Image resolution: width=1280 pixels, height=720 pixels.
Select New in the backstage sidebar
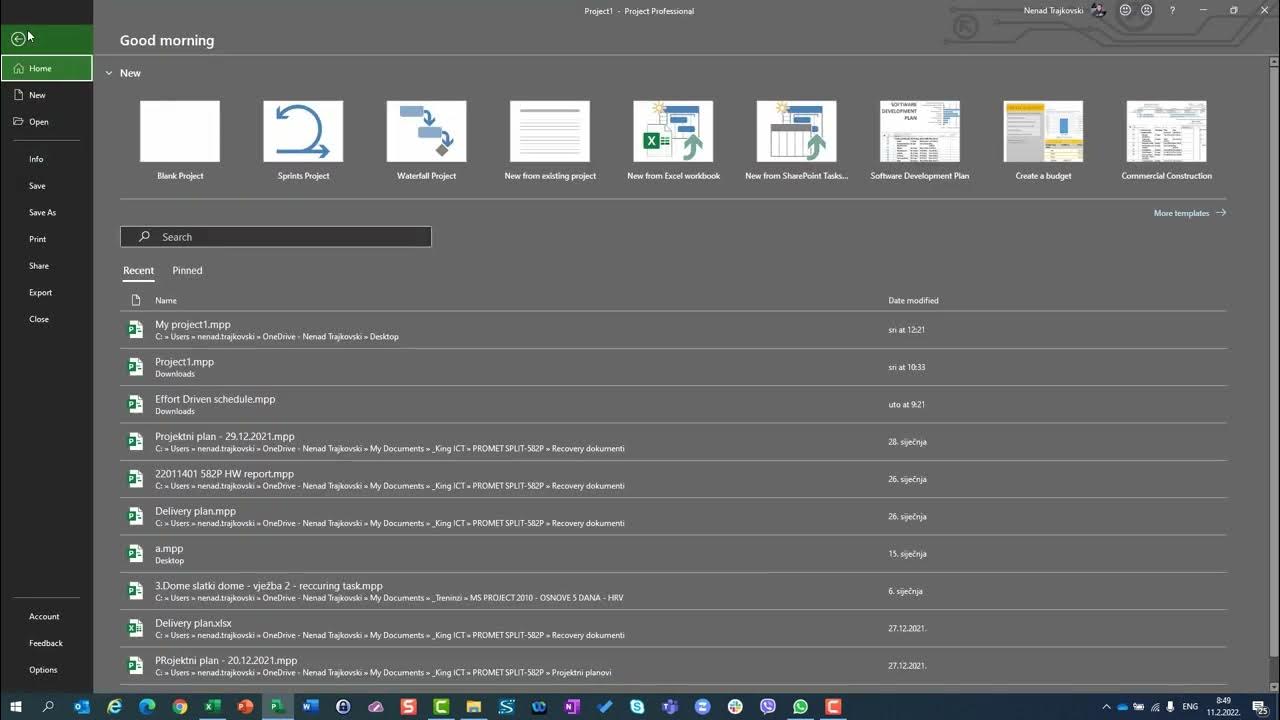46,95
